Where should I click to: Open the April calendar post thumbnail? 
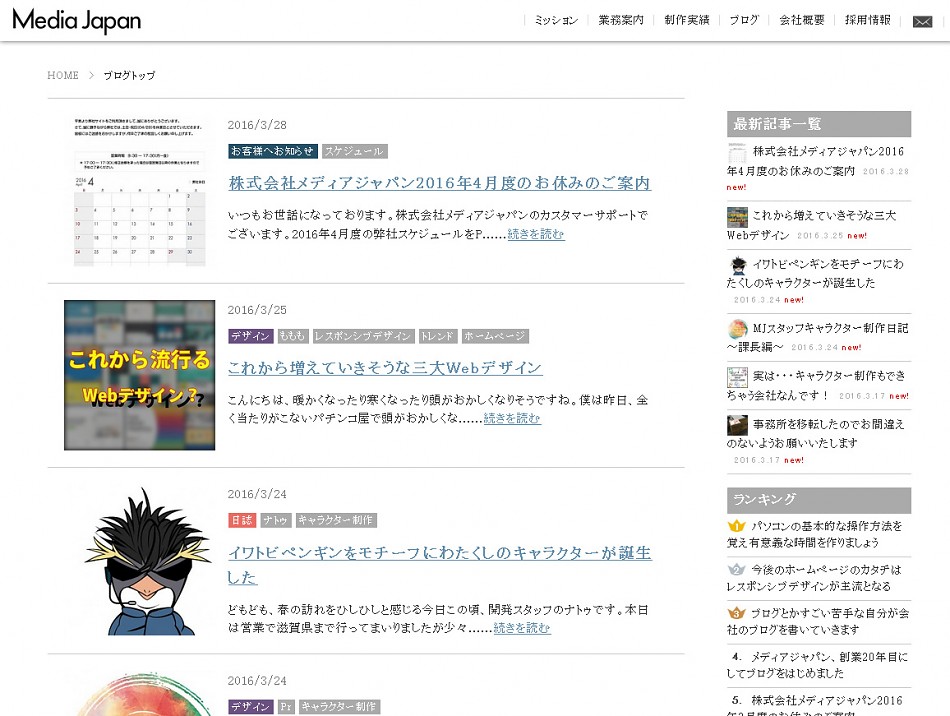[139, 191]
